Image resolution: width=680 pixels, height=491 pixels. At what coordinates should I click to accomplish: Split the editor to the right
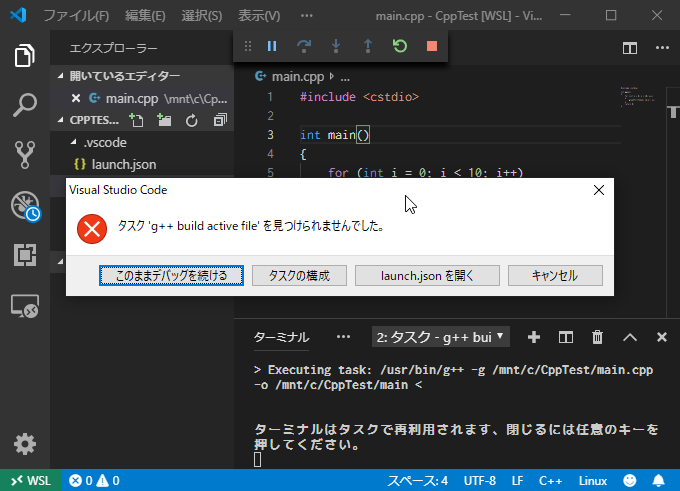630,48
